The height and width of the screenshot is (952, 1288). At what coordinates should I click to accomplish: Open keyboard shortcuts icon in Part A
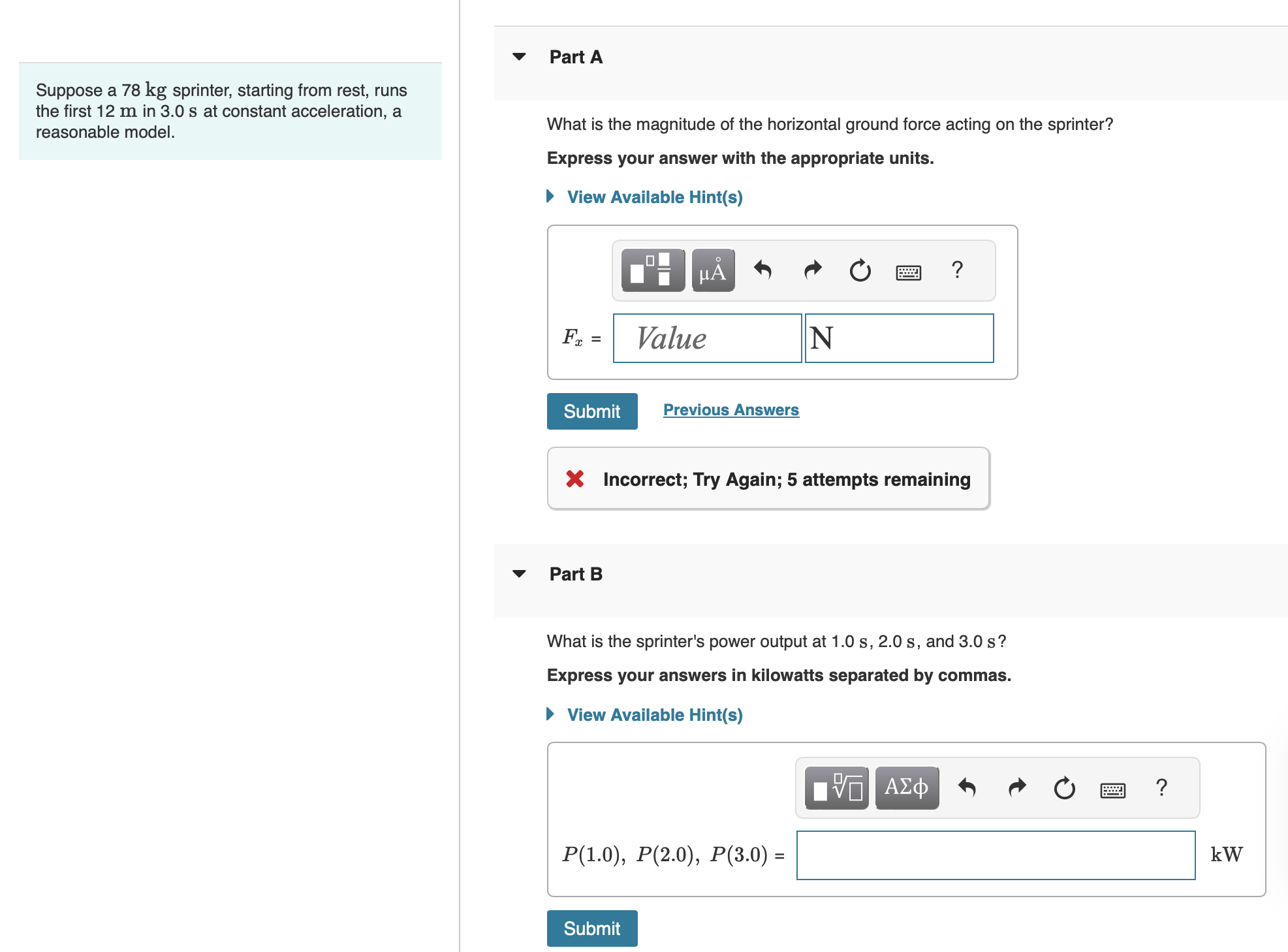pos(909,272)
